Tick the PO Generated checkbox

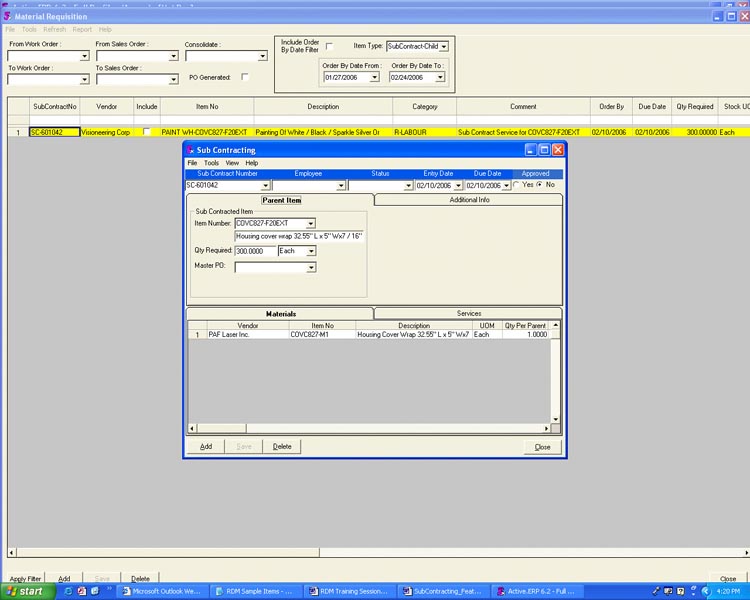245,77
